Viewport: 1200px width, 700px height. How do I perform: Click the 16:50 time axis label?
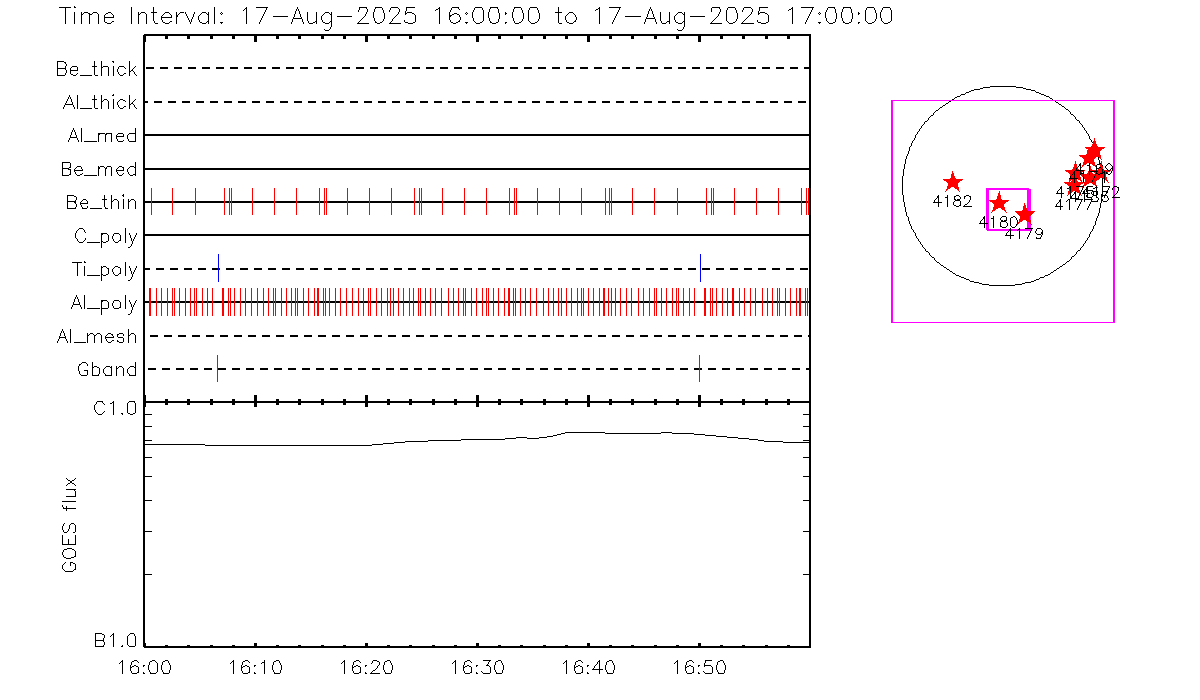[698, 667]
